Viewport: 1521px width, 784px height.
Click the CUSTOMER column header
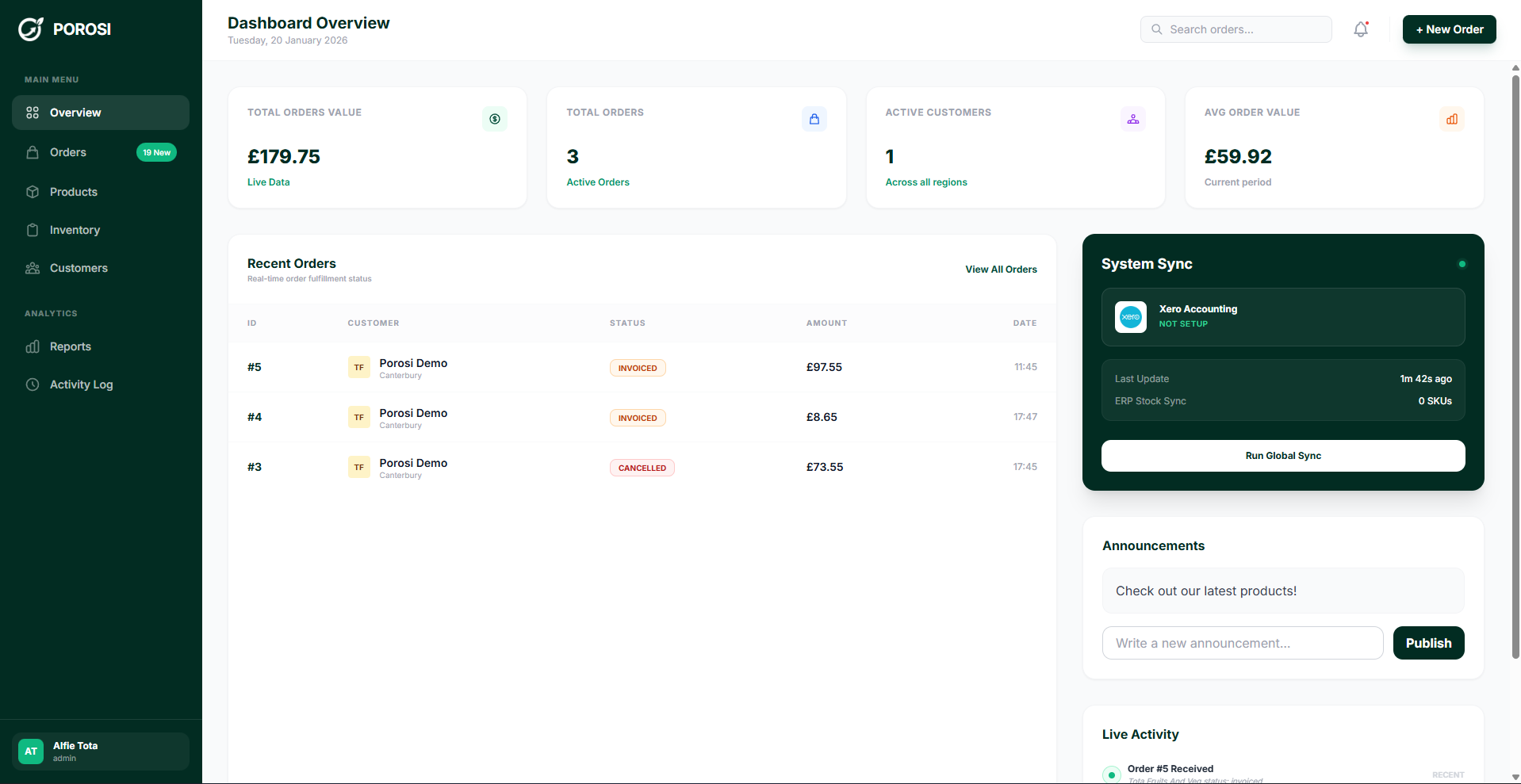pos(374,323)
